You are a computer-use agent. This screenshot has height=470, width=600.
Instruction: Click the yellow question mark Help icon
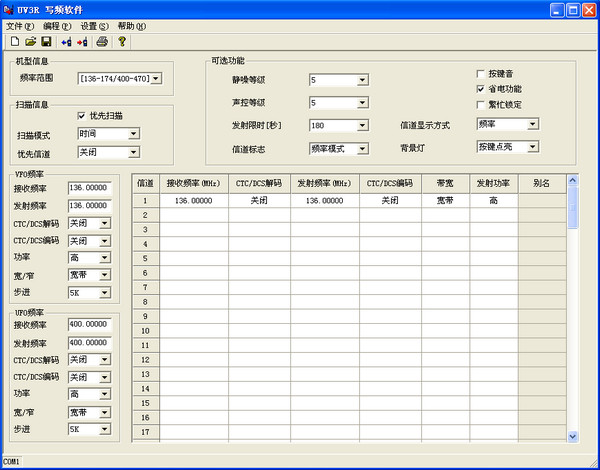pos(122,42)
